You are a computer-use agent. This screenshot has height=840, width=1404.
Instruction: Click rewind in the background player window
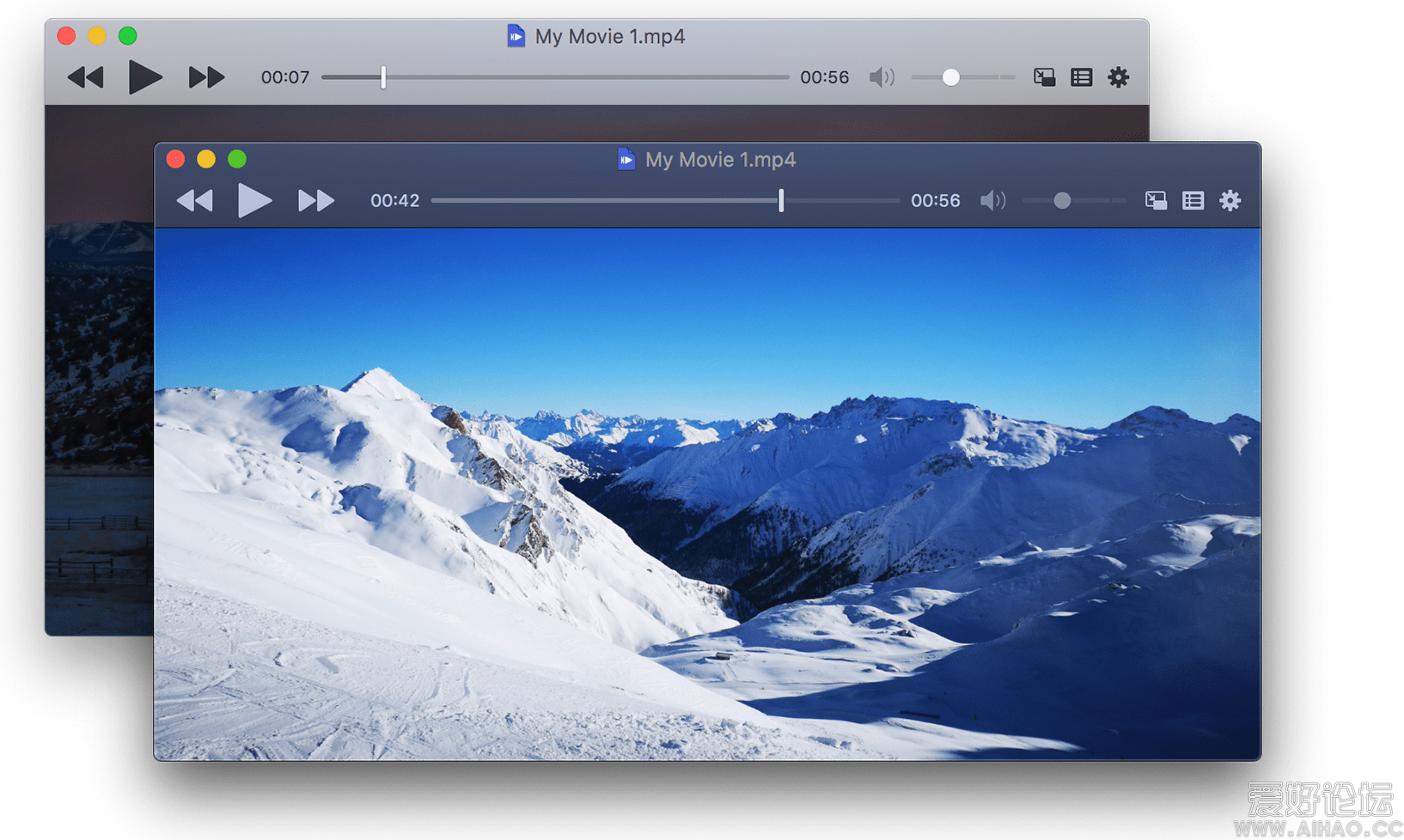pyautogui.click(x=85, y=77)
